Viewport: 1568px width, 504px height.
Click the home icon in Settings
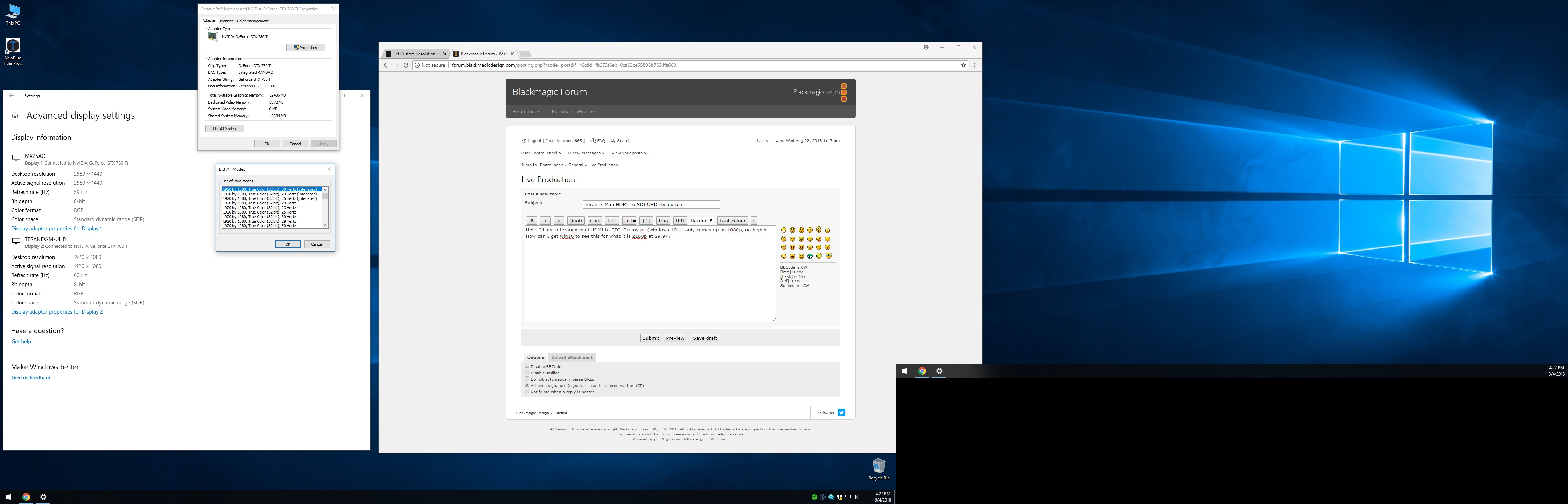click(15, 115)
